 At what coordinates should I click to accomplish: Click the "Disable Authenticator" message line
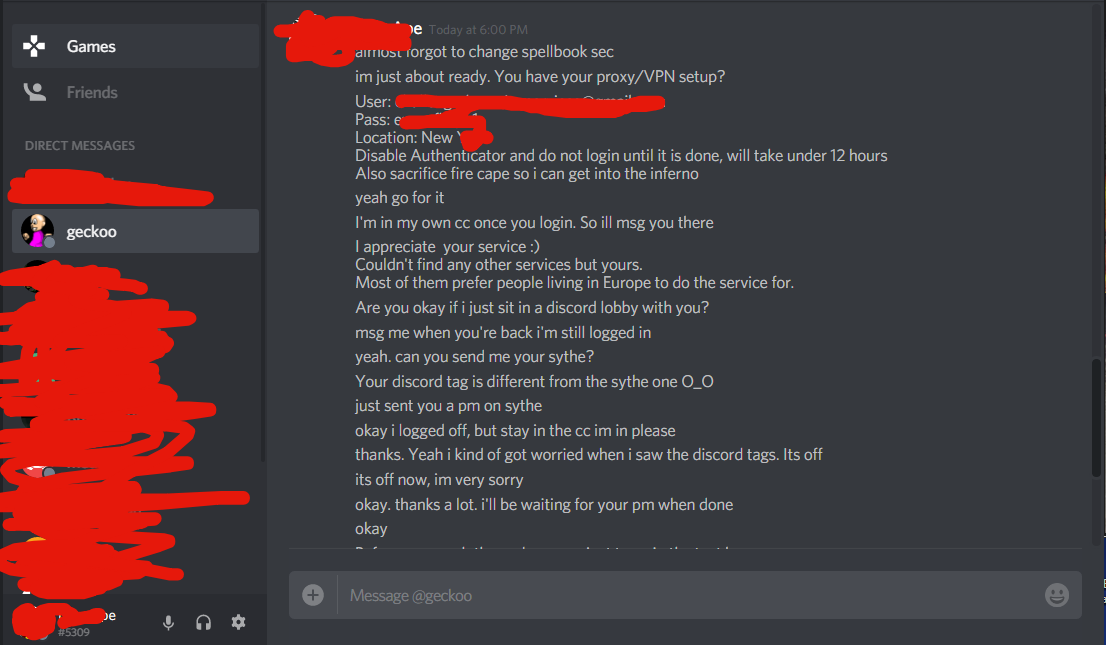pos(621,155)
